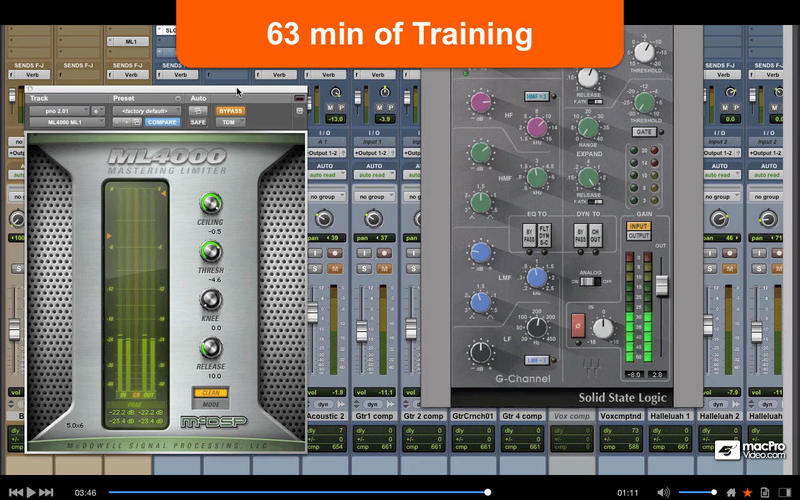Turn the ML4000 THRESH knob
Viewport: 800px width, 500px height.
coord(210,252)
